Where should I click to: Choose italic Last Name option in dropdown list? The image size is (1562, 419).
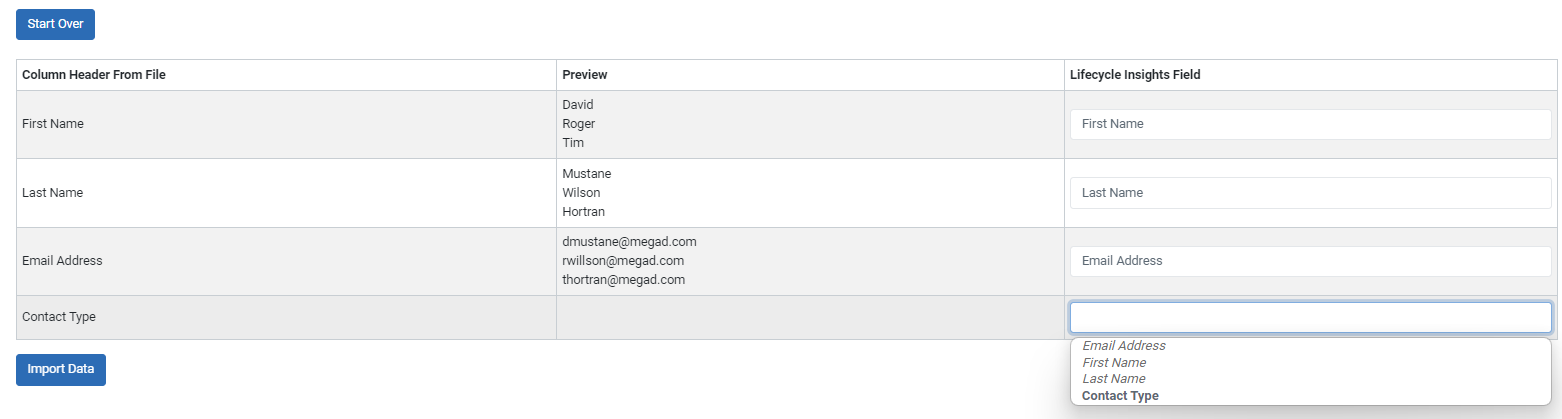1114,379
